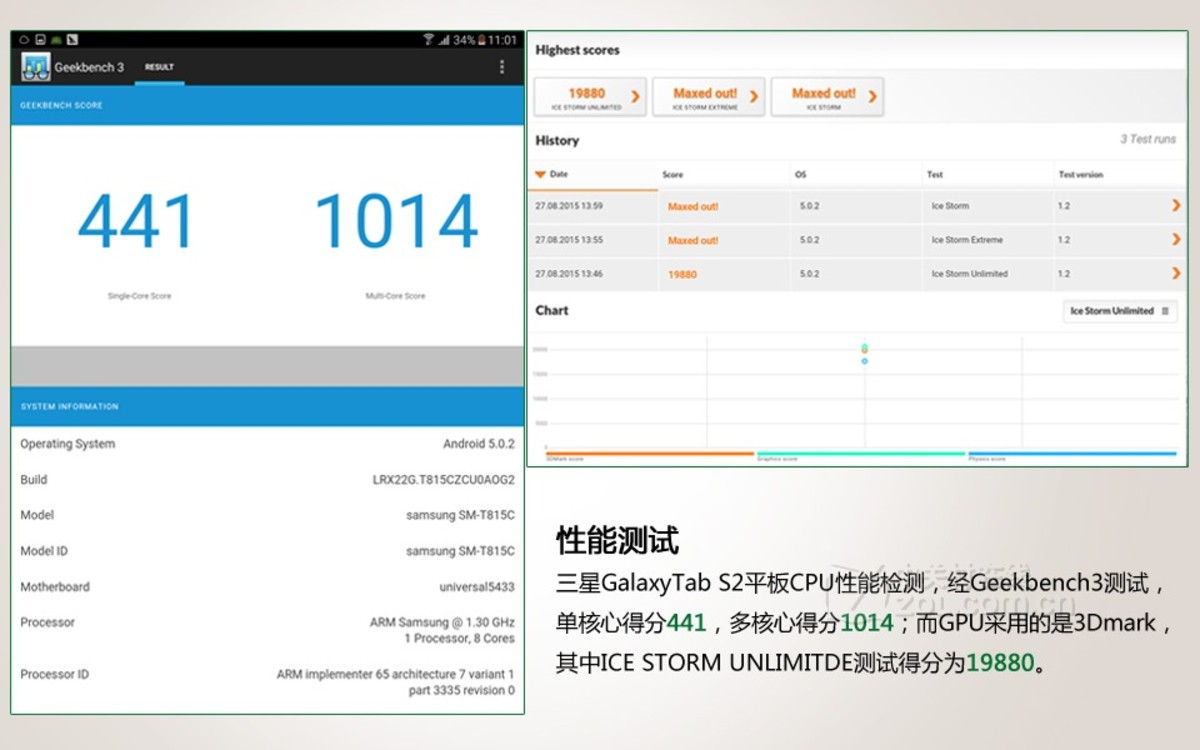Open the Geekbench overflow menu
This screenshot has height=750, width=1200.
point(502,66)
